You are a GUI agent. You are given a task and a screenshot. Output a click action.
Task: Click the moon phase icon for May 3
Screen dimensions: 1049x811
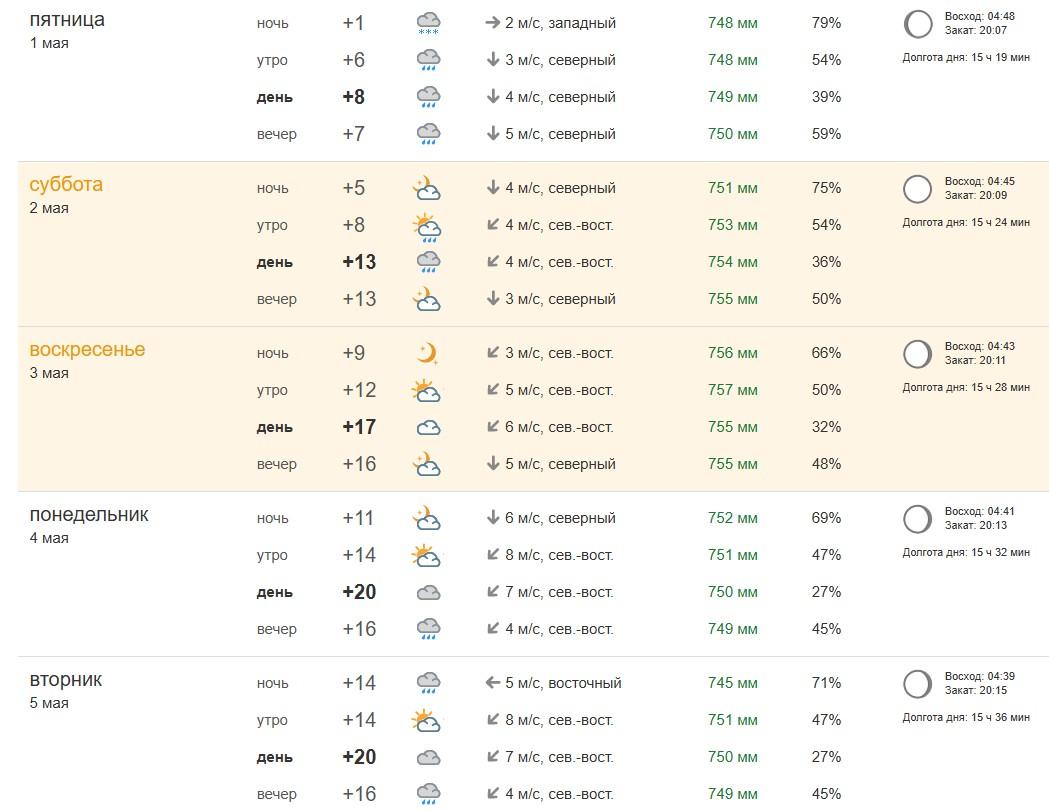[917, 354]
